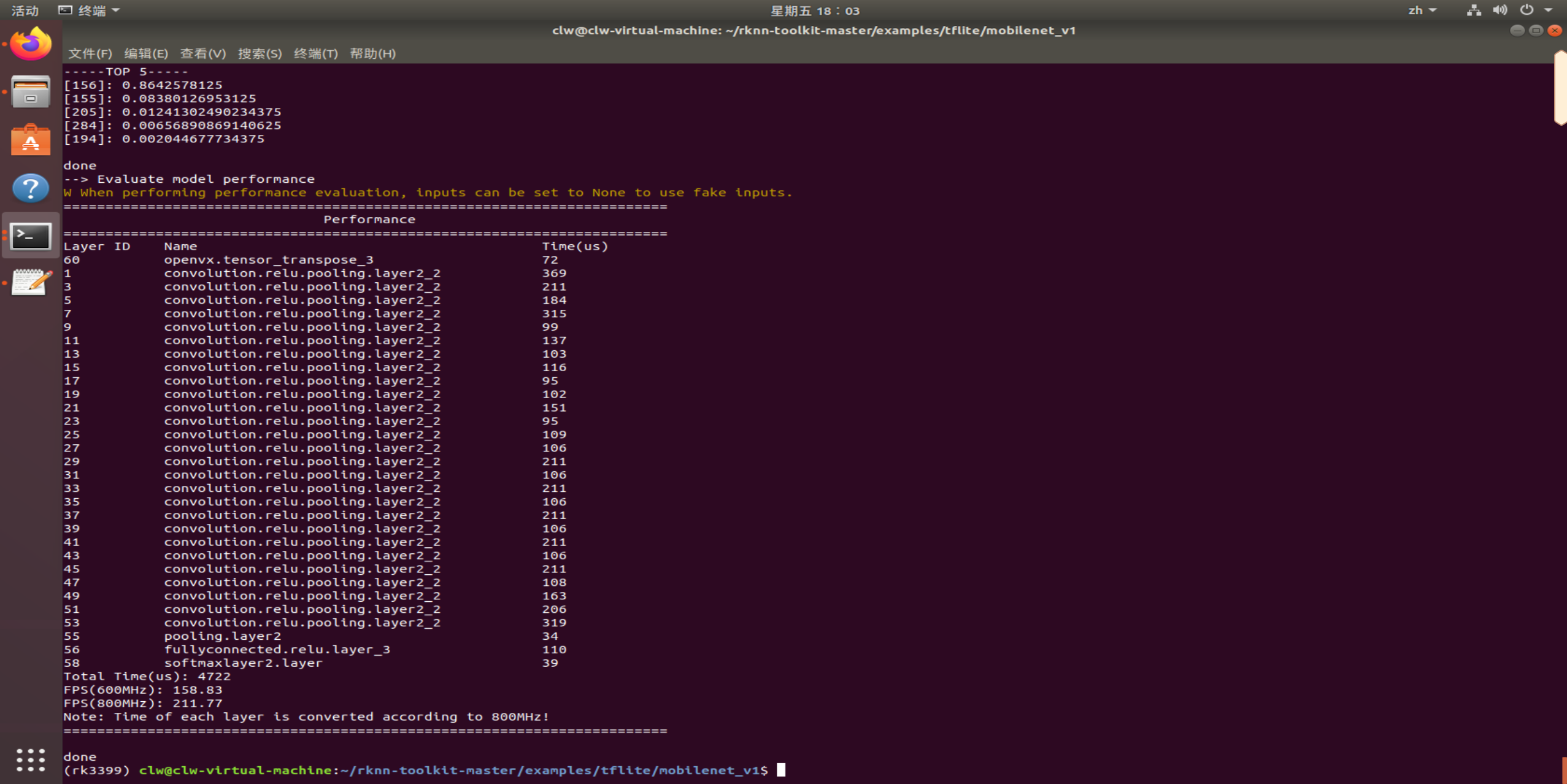This screenshot has width=1567, height=784.
Task: Open the network status icon
Action: click(1474, 10)
